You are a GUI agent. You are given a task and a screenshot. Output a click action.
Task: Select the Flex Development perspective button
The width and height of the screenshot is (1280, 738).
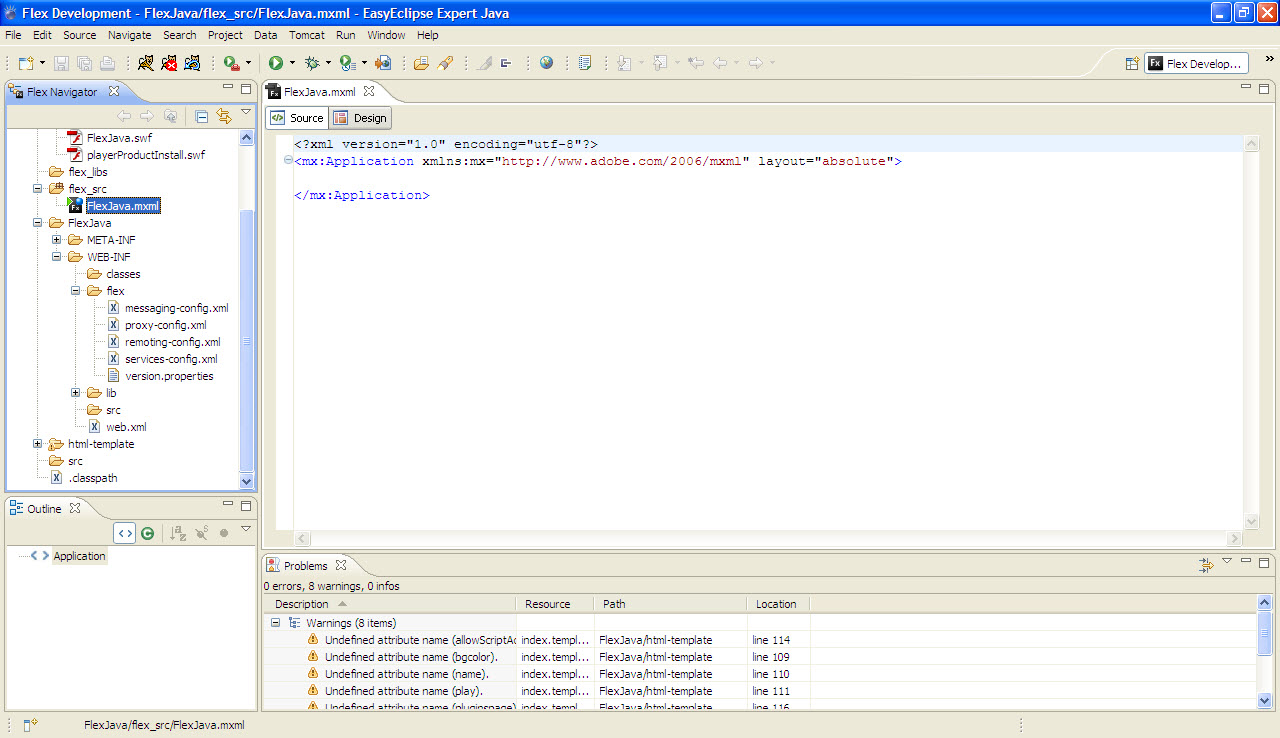[1197, 63]
